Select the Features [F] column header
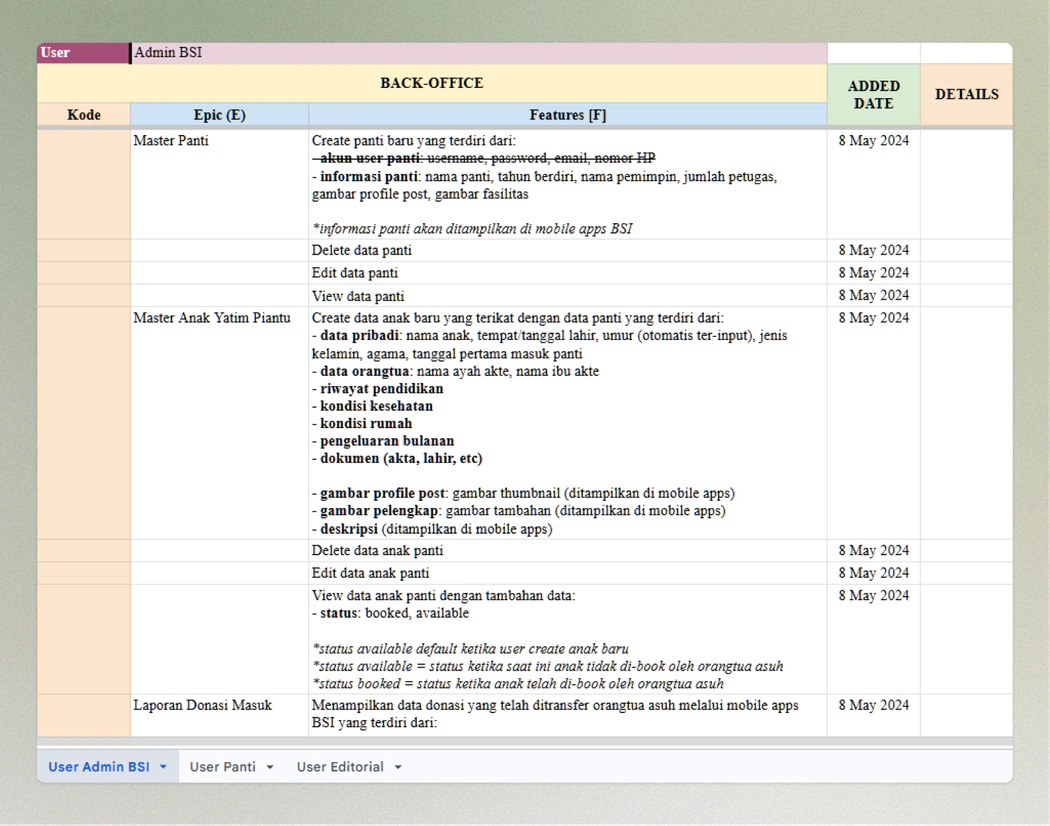 pyautogui.click(x=568, y=115)
